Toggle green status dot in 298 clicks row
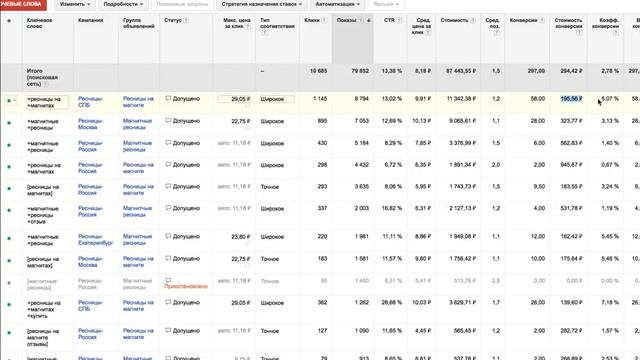This screenshot has width=640, height=360. [x=9, y=167]
